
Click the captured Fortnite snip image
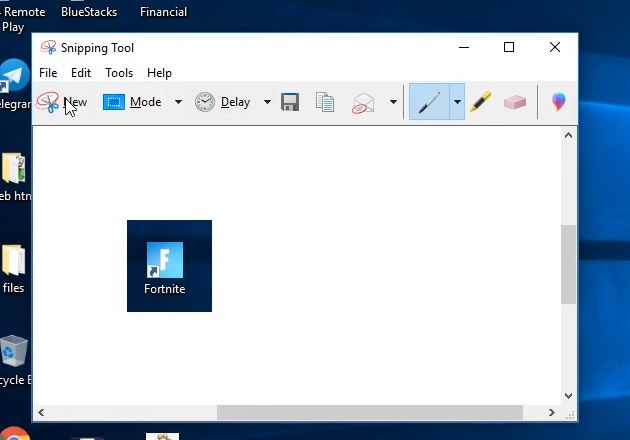(x=169, y=266)
